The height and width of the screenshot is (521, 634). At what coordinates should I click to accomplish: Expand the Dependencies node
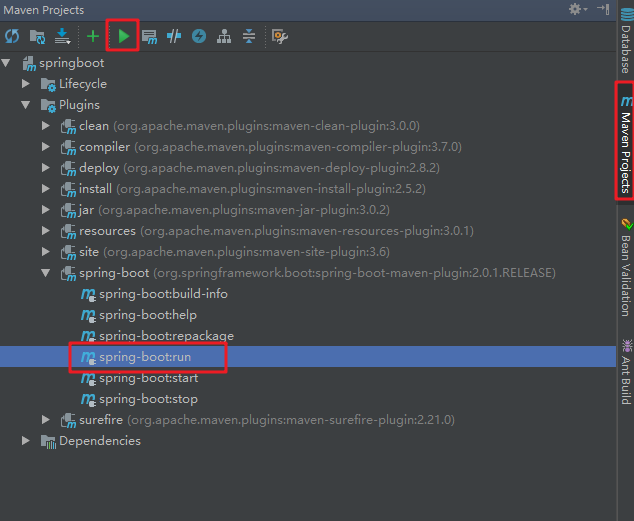pos(26,441)
